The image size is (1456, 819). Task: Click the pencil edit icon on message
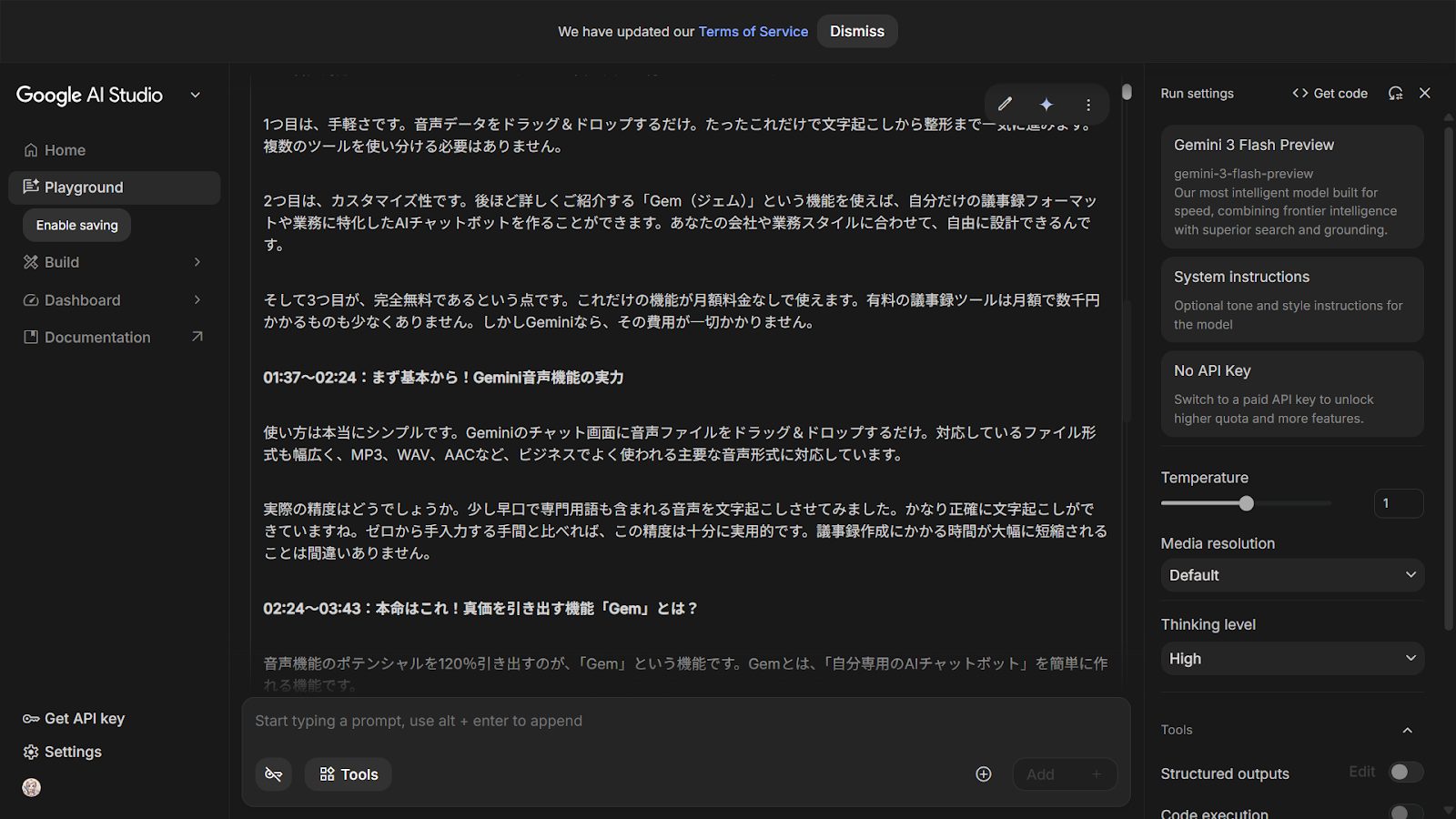click(1005, 105)
